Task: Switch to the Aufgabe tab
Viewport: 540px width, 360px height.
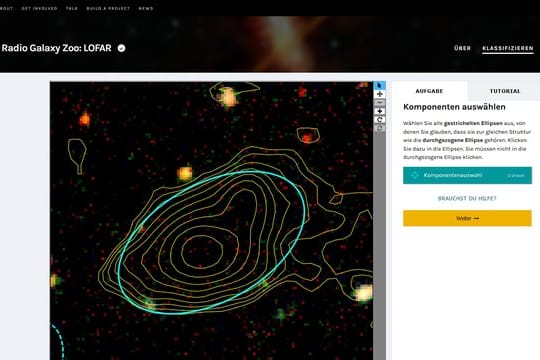Action: click(429, 91)
